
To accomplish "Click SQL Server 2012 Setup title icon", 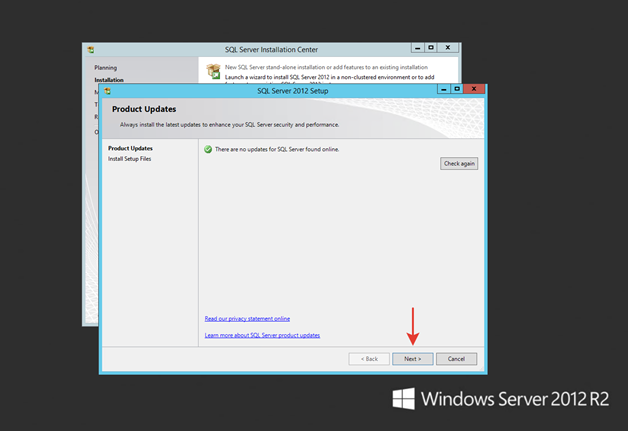I will [x=107, y=91].
